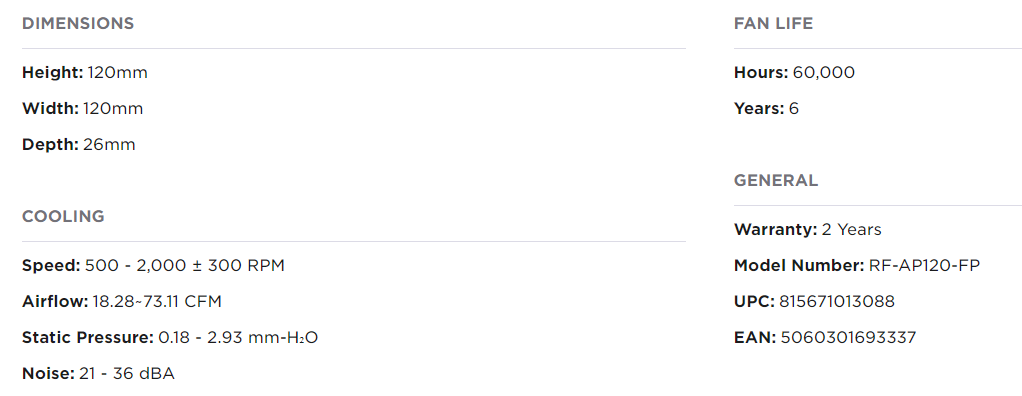This screenshot has height=396, width=1022.
Task: Click the COOLING section heading
Action: tap(63, 217)
